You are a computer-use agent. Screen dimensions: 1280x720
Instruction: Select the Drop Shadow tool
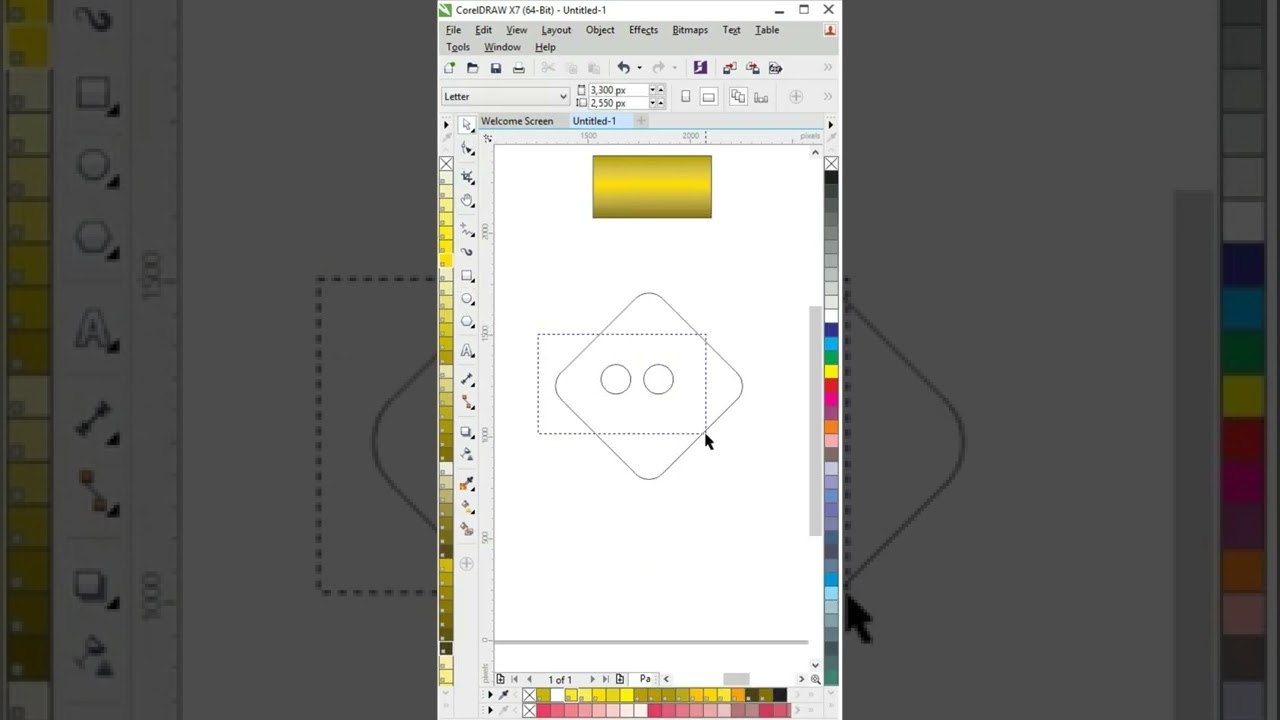click(467, 432)
